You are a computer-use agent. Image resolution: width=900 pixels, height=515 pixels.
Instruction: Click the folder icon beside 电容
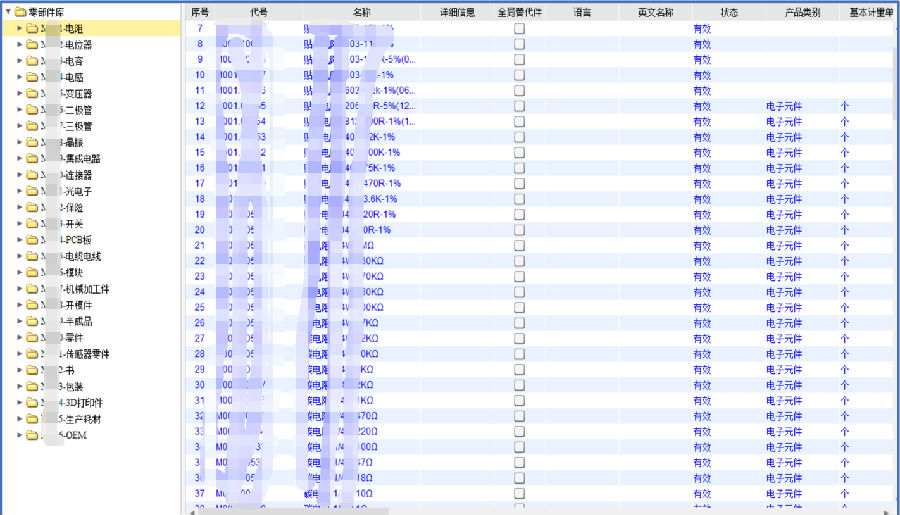click(32, 60)
